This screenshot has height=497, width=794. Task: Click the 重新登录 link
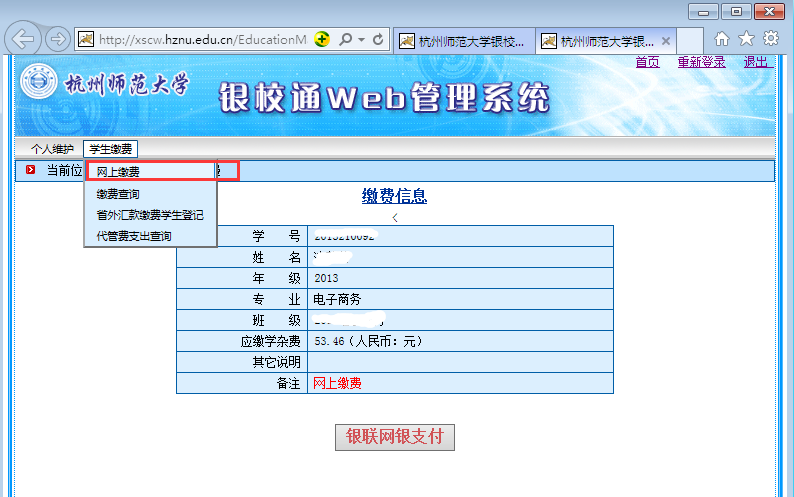tap(701, 62)
